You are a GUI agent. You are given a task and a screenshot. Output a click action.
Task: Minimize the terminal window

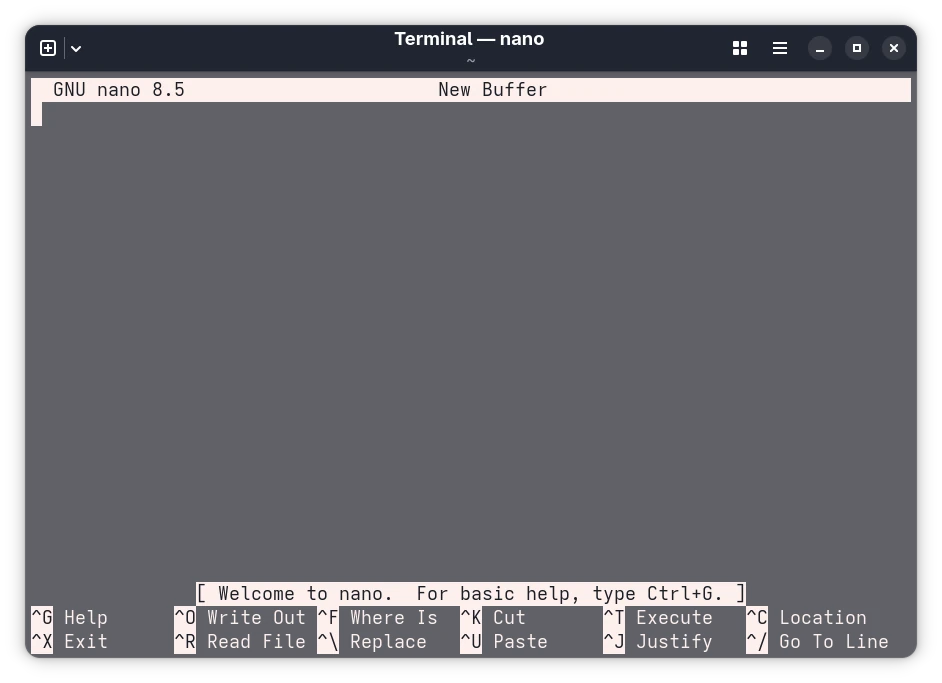(x=820, y=48)
